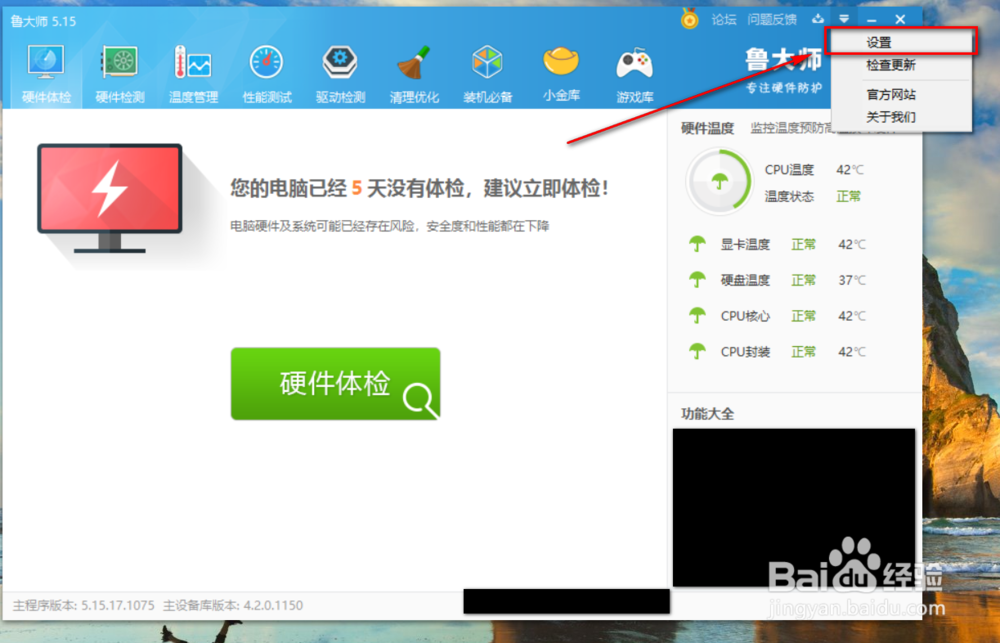
Task: Toggle the 硬盘温度 monitoring indicator
Action: 697,280
